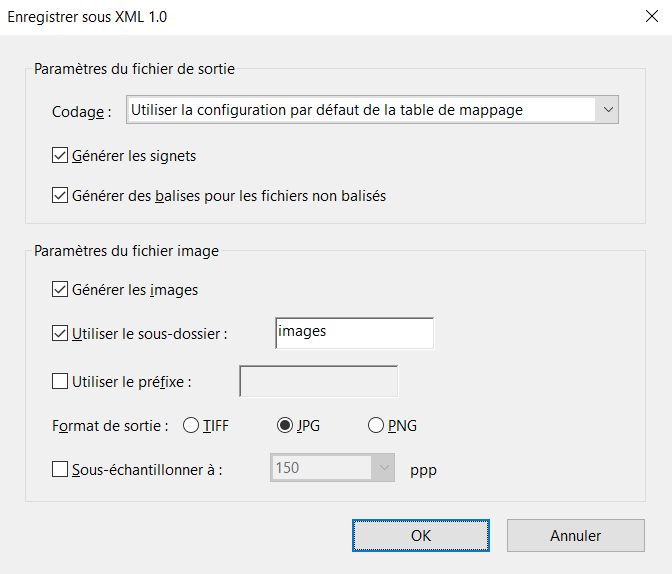Select TIFF output format
Screen dimensions: 672x574
(190, 426)
